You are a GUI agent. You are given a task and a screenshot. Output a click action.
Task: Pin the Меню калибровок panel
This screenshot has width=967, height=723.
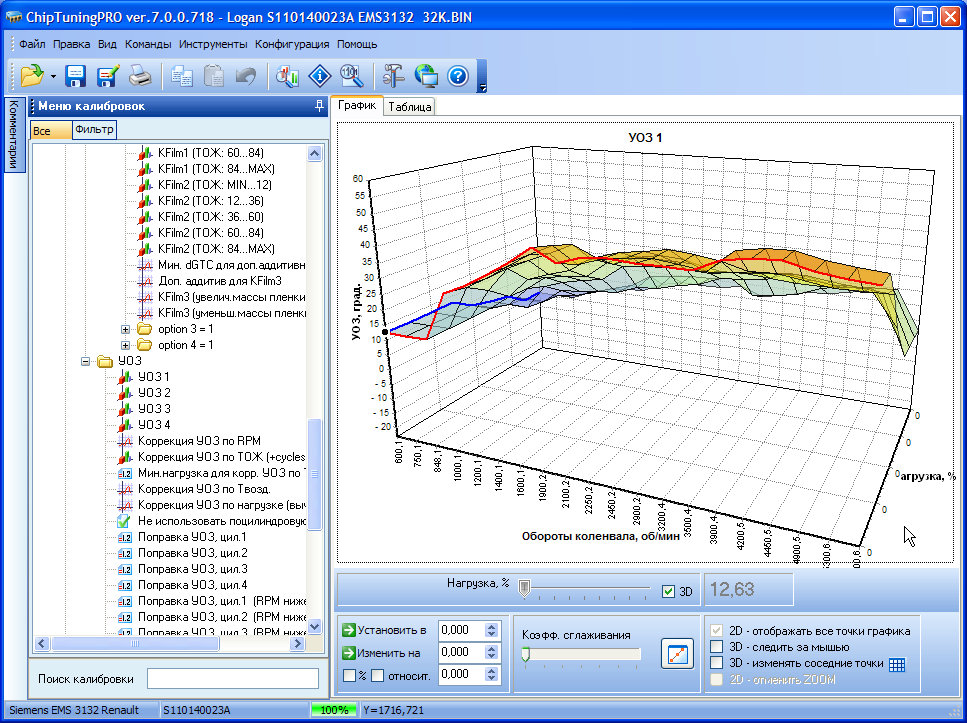319,106
